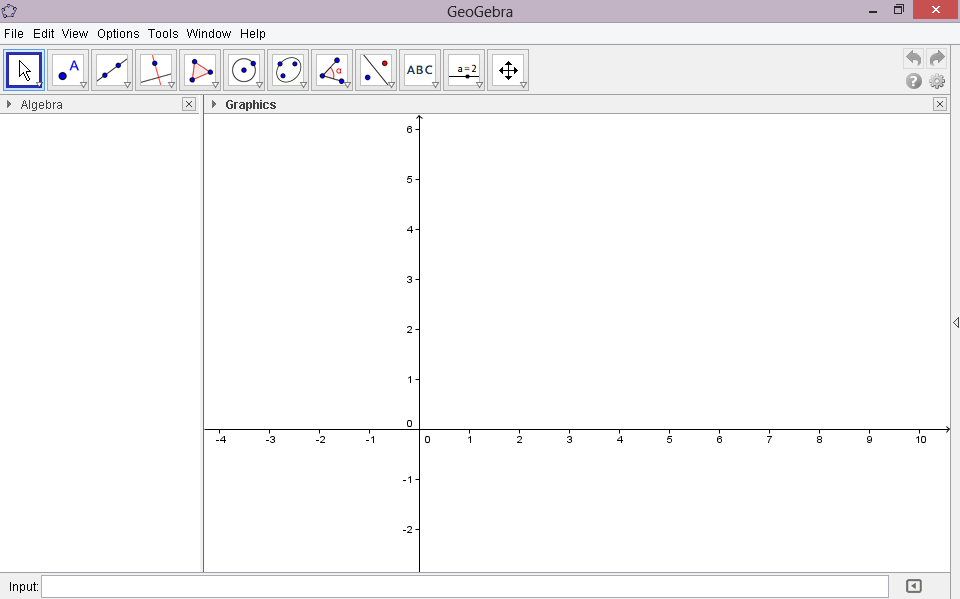960x599 pixels.
Task: Select the Polygon tool
Action: click(x=200, y=70)
